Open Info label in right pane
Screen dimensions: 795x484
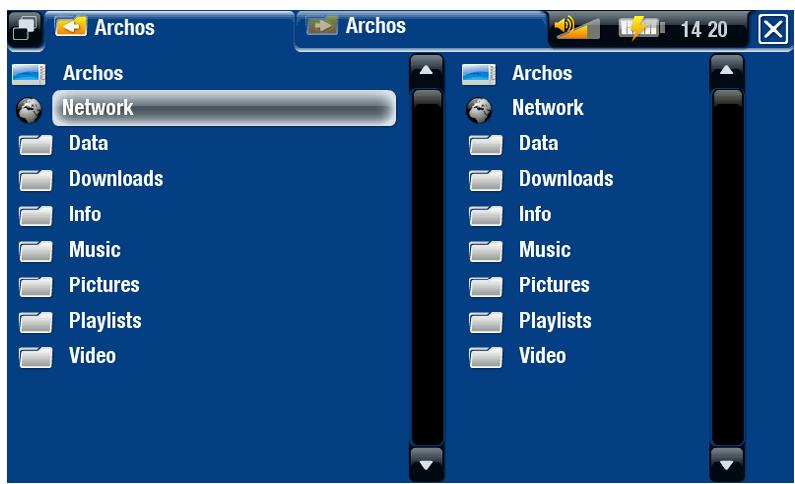coord(535,214)
